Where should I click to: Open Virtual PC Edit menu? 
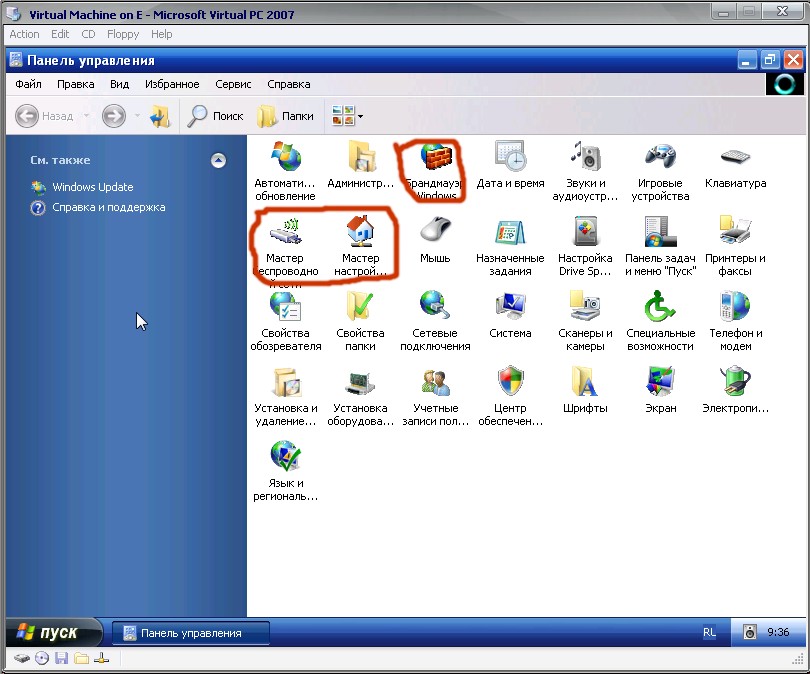[x=60, y=34]
